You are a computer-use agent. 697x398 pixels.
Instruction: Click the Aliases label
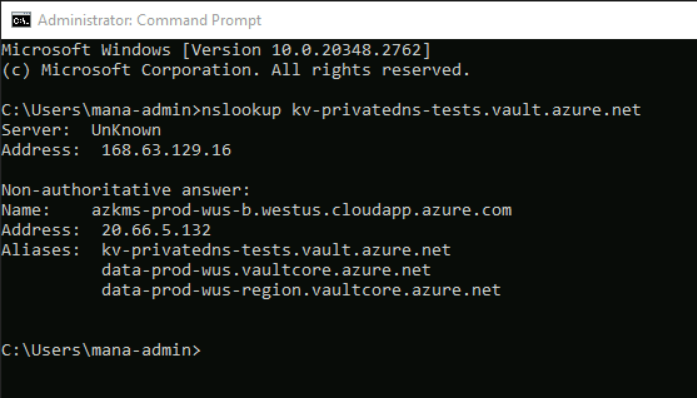pyautogui.click(x=40, y=250)
